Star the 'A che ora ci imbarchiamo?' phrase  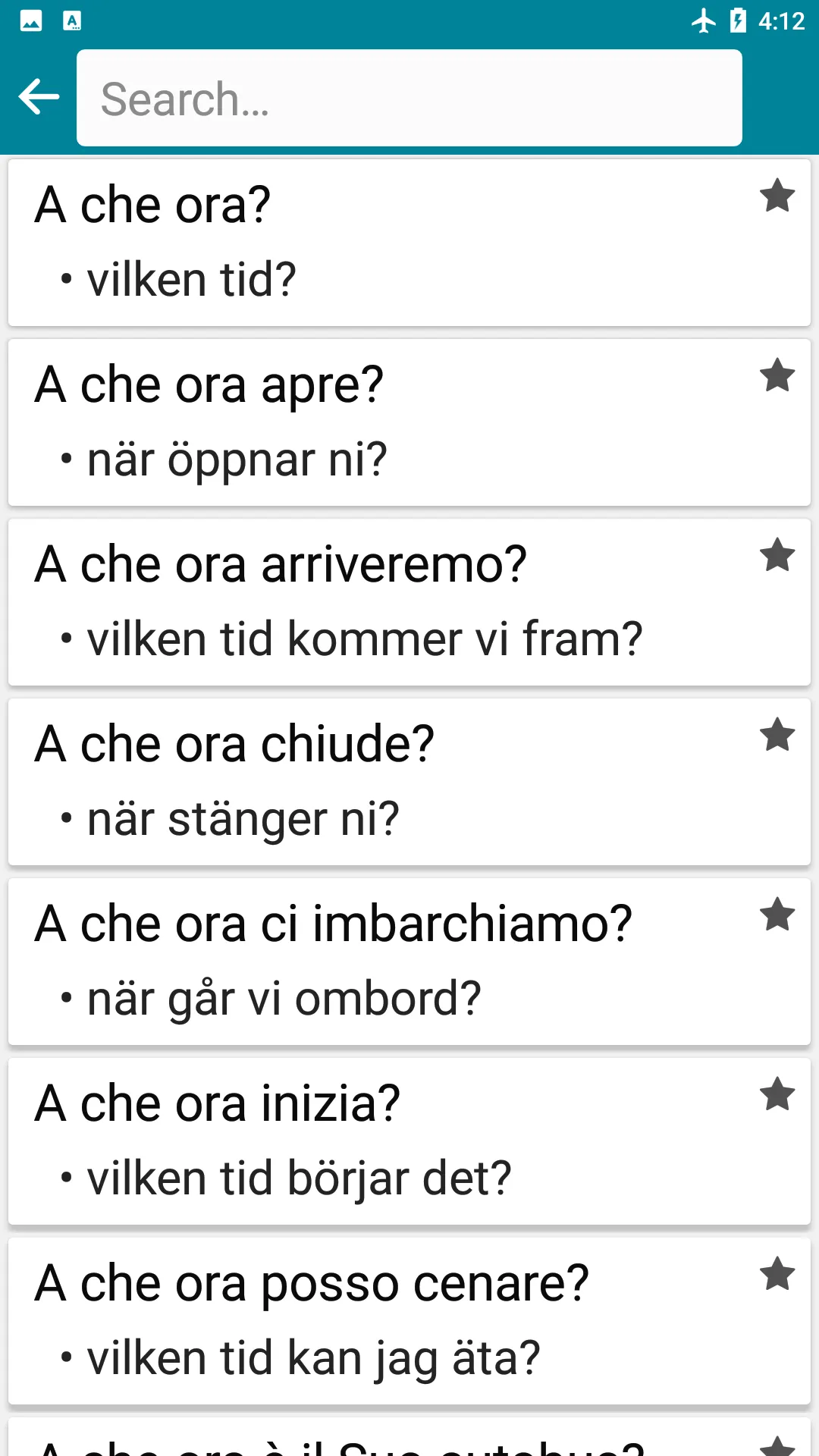point(777,915)
